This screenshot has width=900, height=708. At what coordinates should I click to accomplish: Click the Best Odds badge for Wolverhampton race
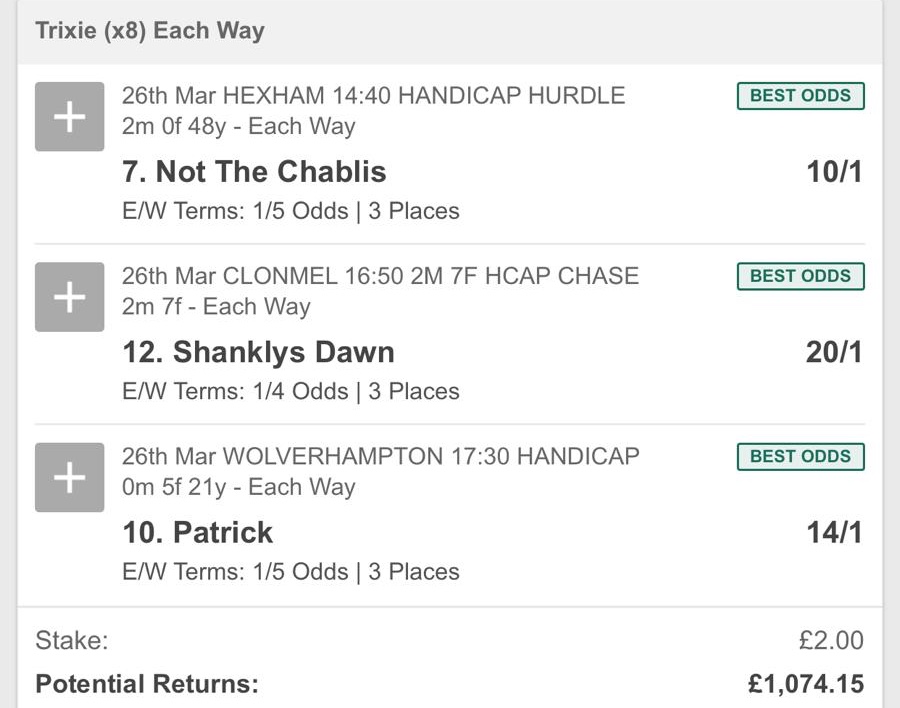800,456
